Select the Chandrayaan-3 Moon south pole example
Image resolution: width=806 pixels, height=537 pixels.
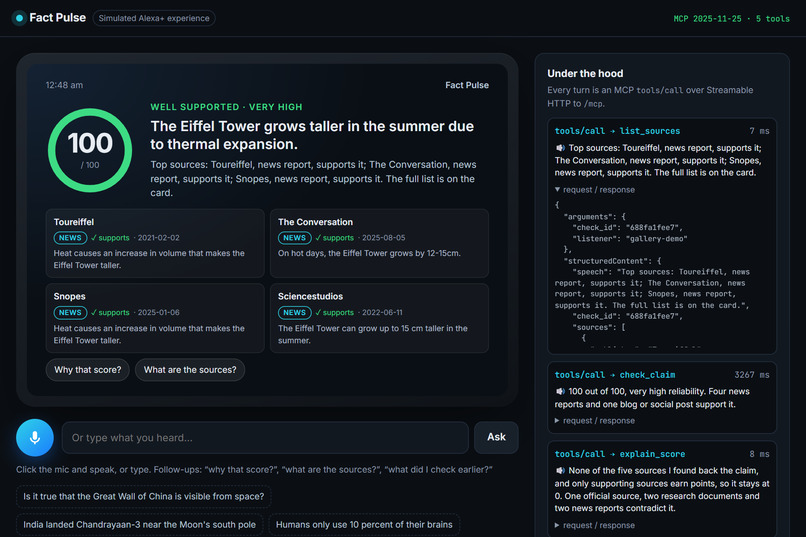[139, 525]
